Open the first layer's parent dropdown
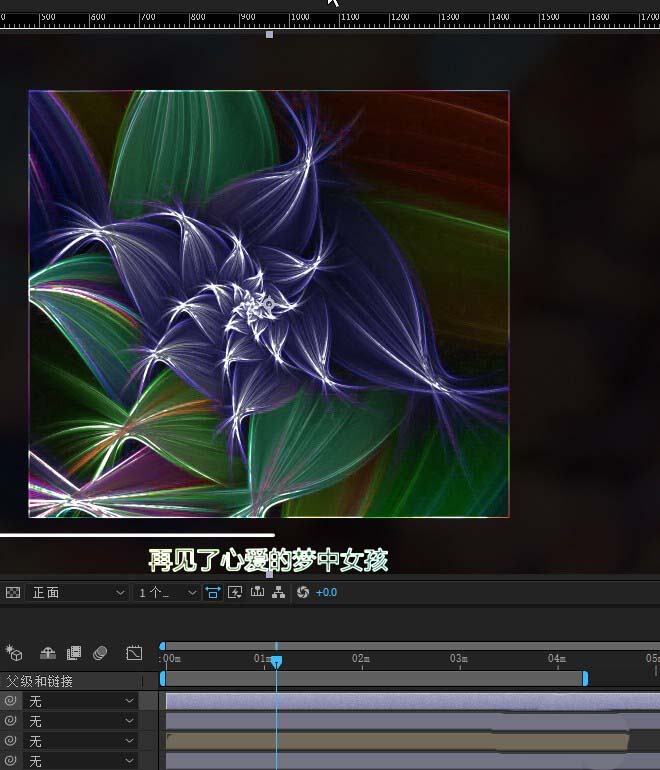The width and height of the screenshot is (660, 770). tap(82, 701)
